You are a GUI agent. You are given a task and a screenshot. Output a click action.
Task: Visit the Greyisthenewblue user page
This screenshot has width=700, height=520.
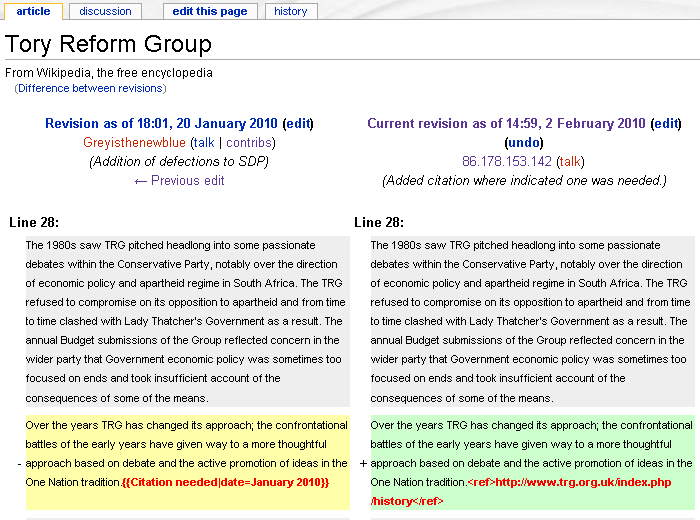point(135,143)
